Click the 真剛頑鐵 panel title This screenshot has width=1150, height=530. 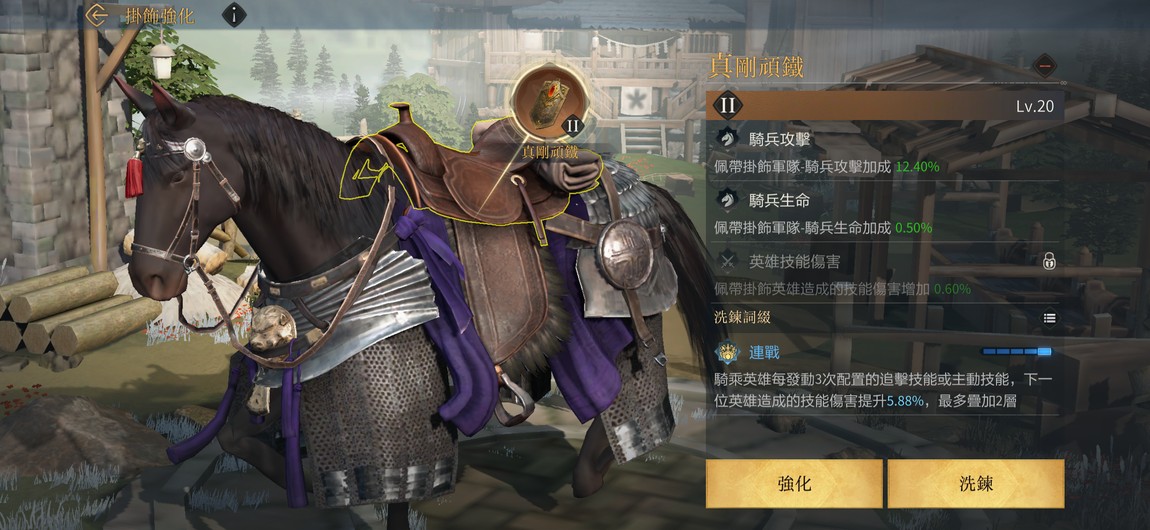[x=755, y=67]
